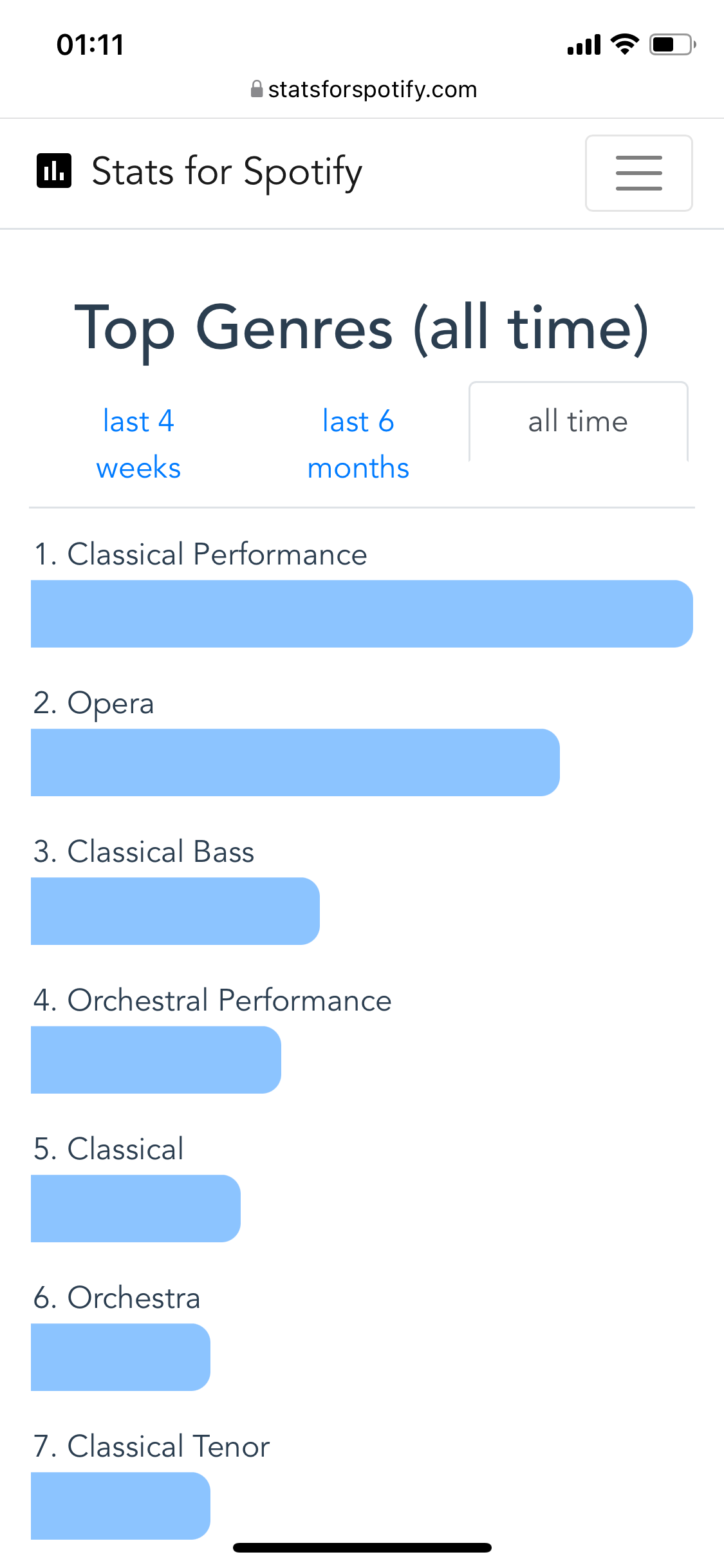Click the Classical Performance genre bar
The width and height of the screenshot is (724, 1568).
pos(362,613)
